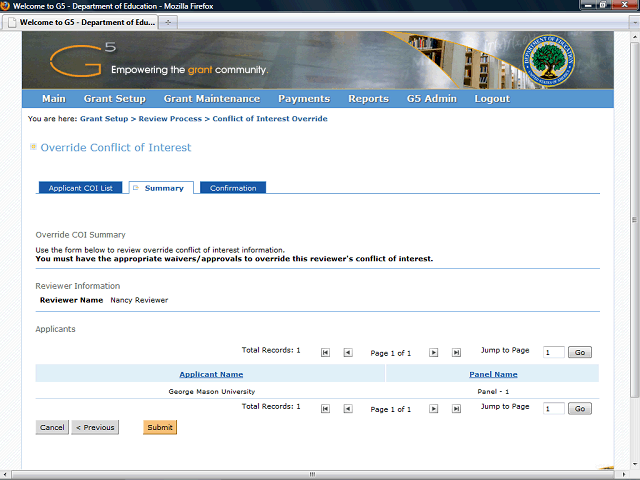The width and height of the screenshot is (640, 480).
Task: Click scroll left arrow on horizontal scrollbar
Action: (x=4, y=474)
